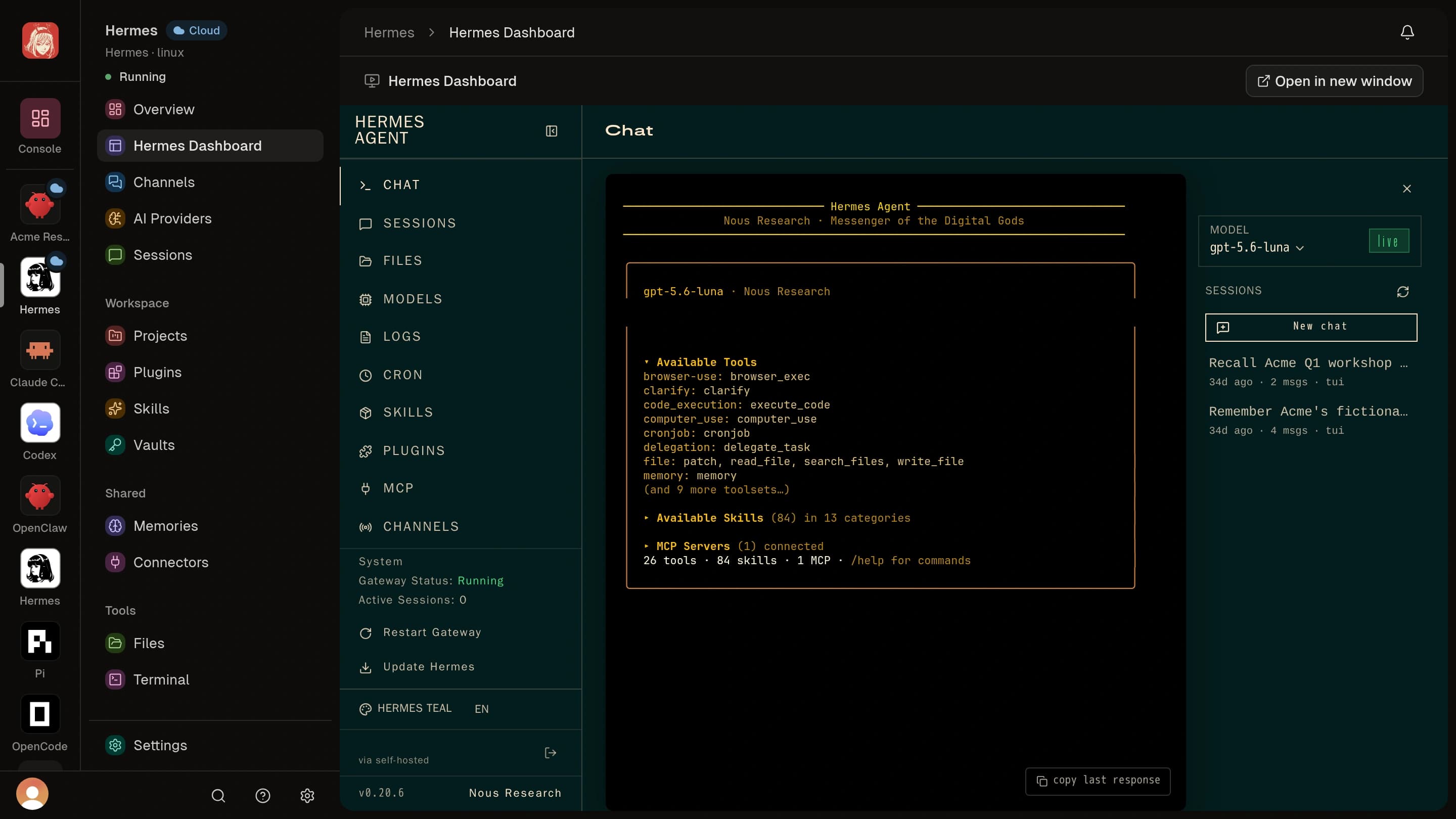Toggle the live indicator badge
This screenshot has width=1456, height=819.
[x=1389, y=241]
